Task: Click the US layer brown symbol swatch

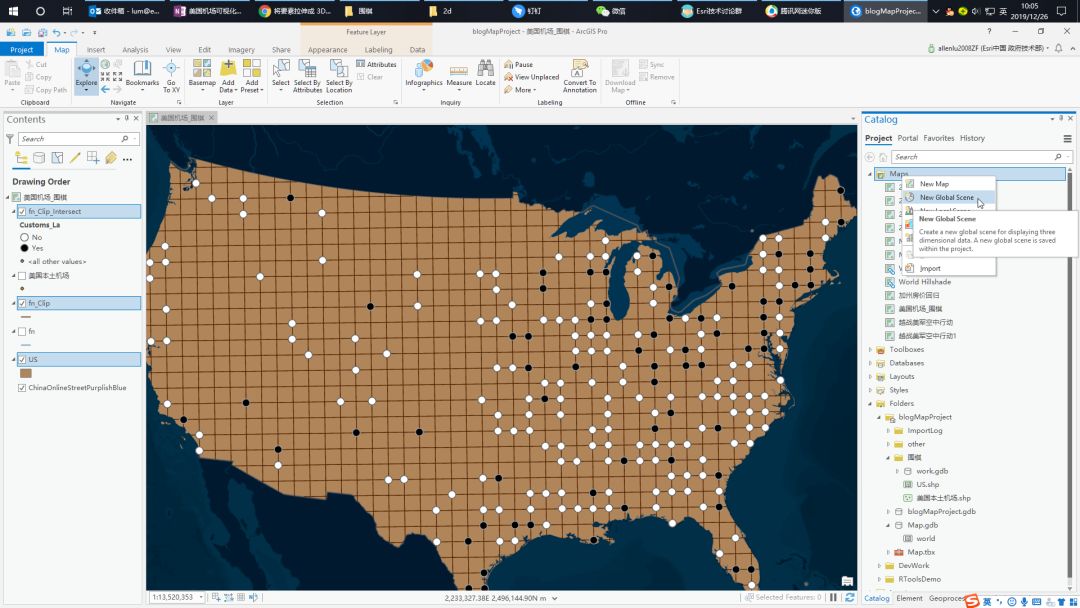Action: 25,373
